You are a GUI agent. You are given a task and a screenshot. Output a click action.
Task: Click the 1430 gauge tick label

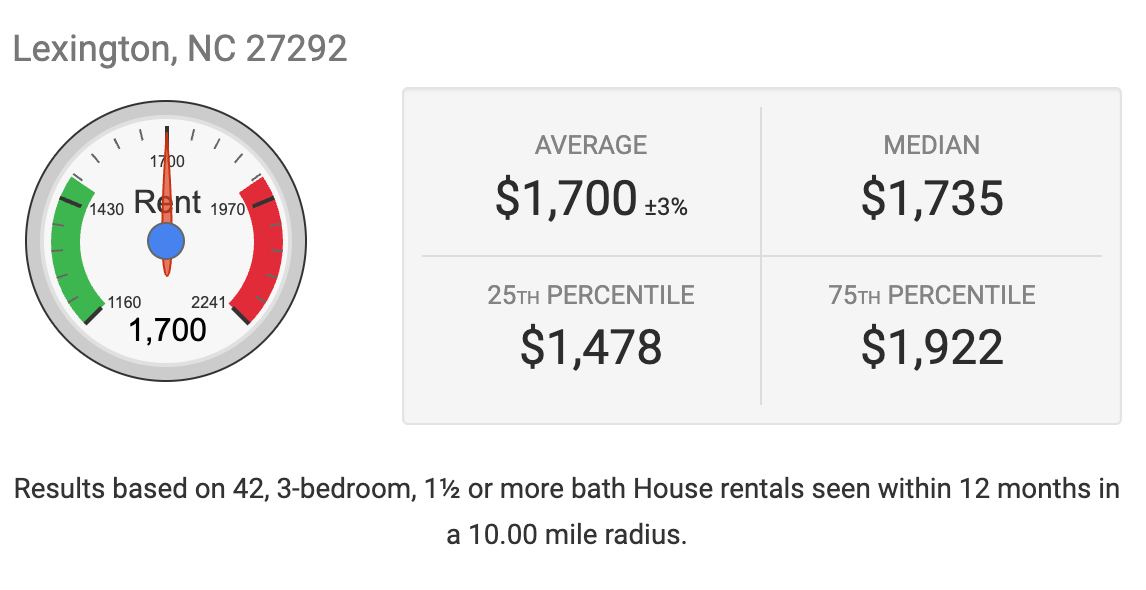coord(107,210)
